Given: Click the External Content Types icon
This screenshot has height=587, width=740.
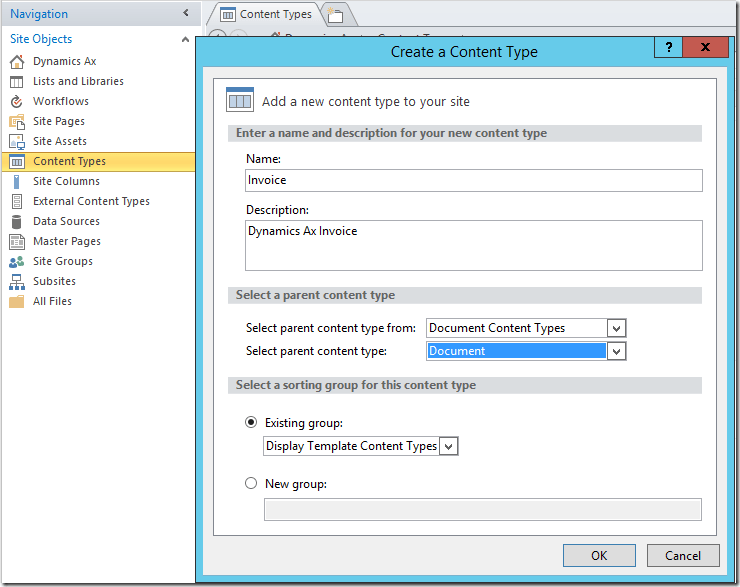Looking at the screenshot, I should 17,201.
